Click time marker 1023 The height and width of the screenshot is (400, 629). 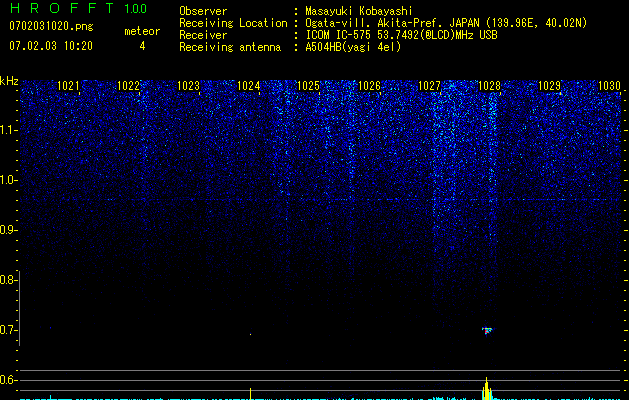click(189, 86)
